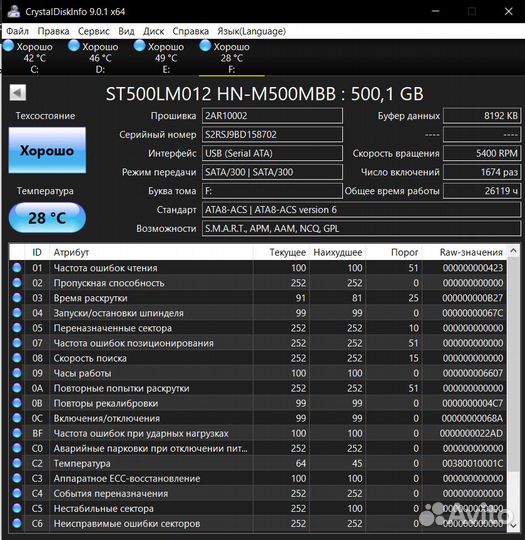Click the attribute list vertical scrollbar thumb
Image resolution: width=525 pixels, height=540 pixels.
pyautogui.click(x=513, y=364)
